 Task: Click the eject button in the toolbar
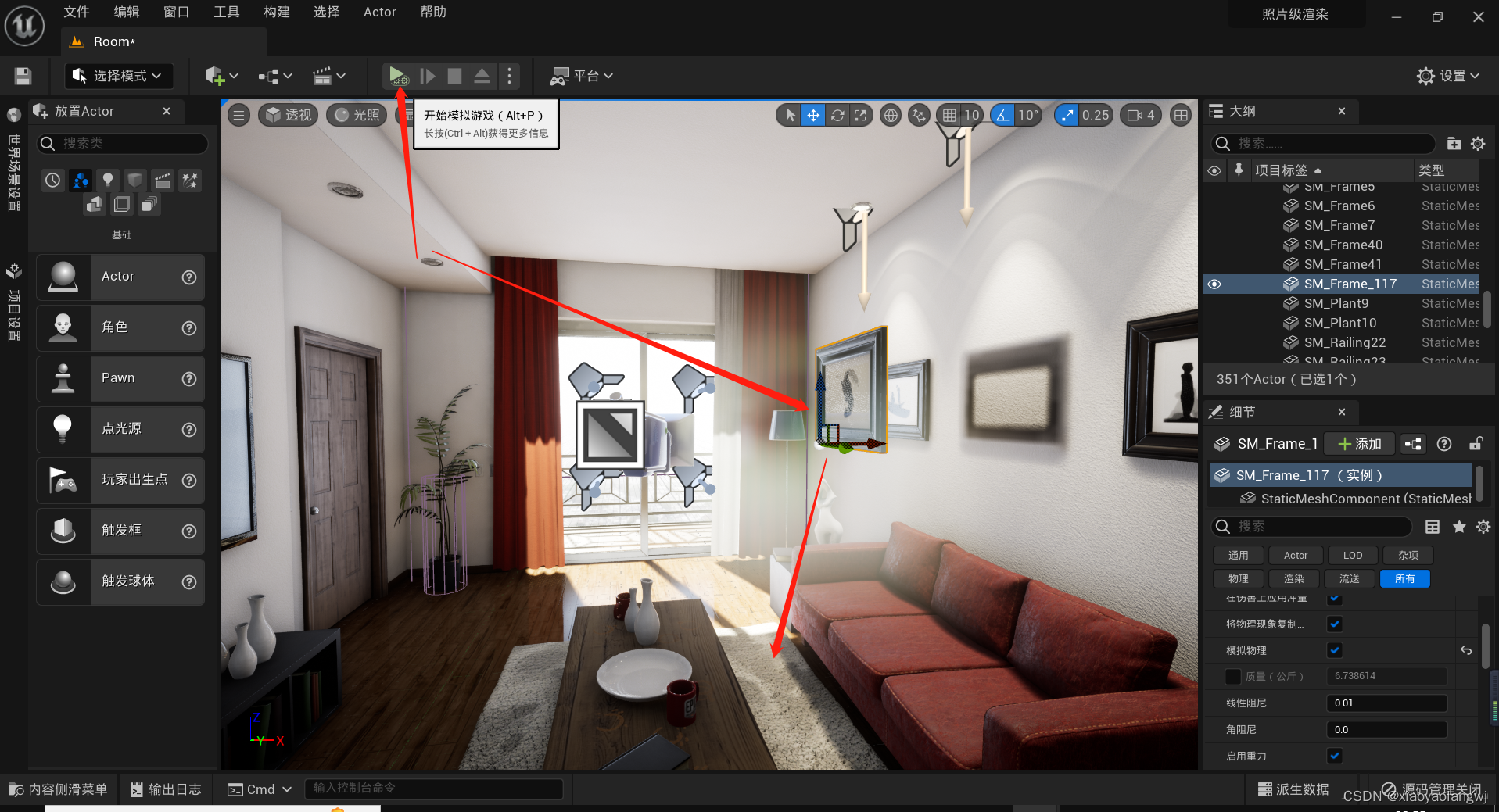[x=482, y=76]
